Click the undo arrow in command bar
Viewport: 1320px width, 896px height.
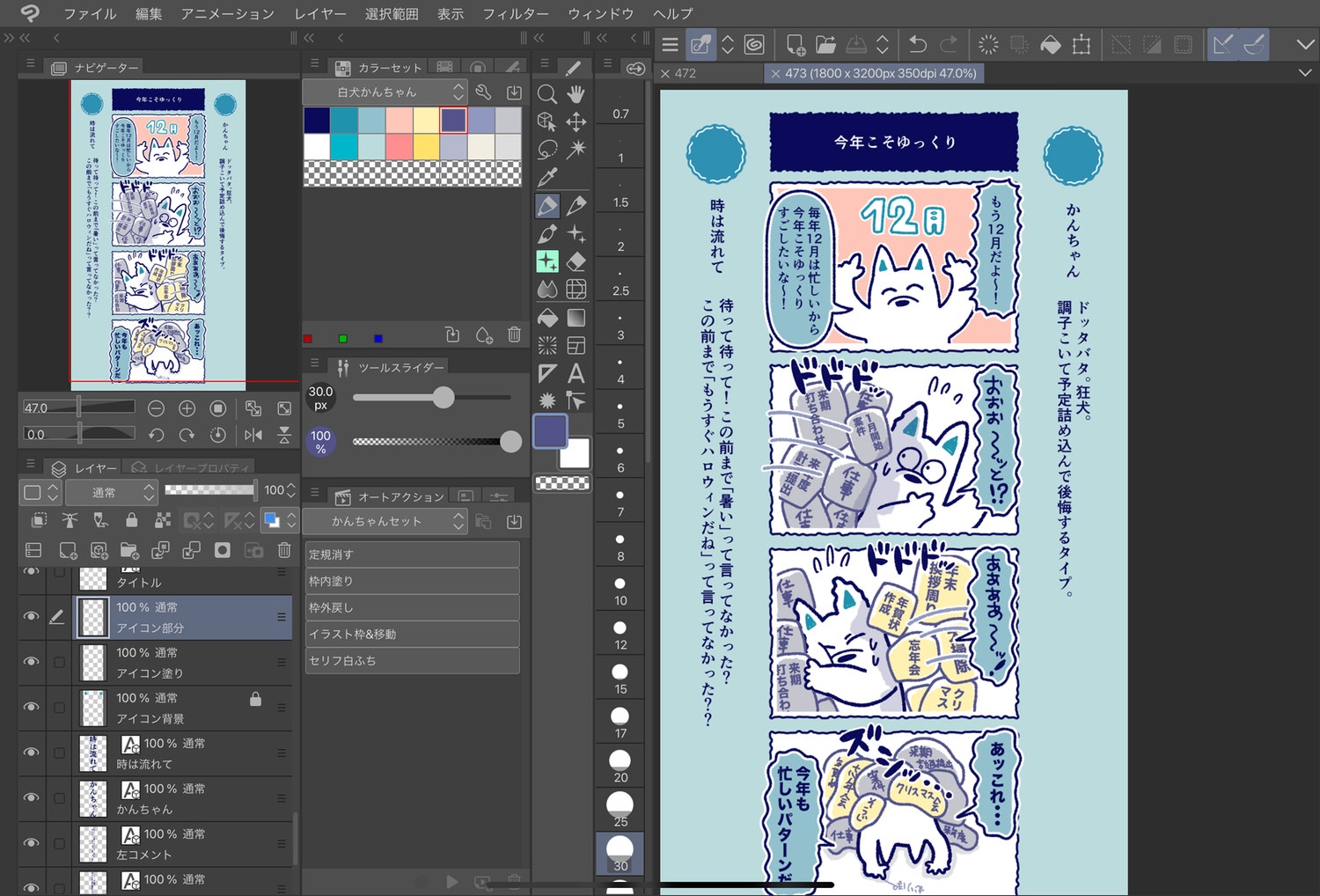[x=918, y=45]
